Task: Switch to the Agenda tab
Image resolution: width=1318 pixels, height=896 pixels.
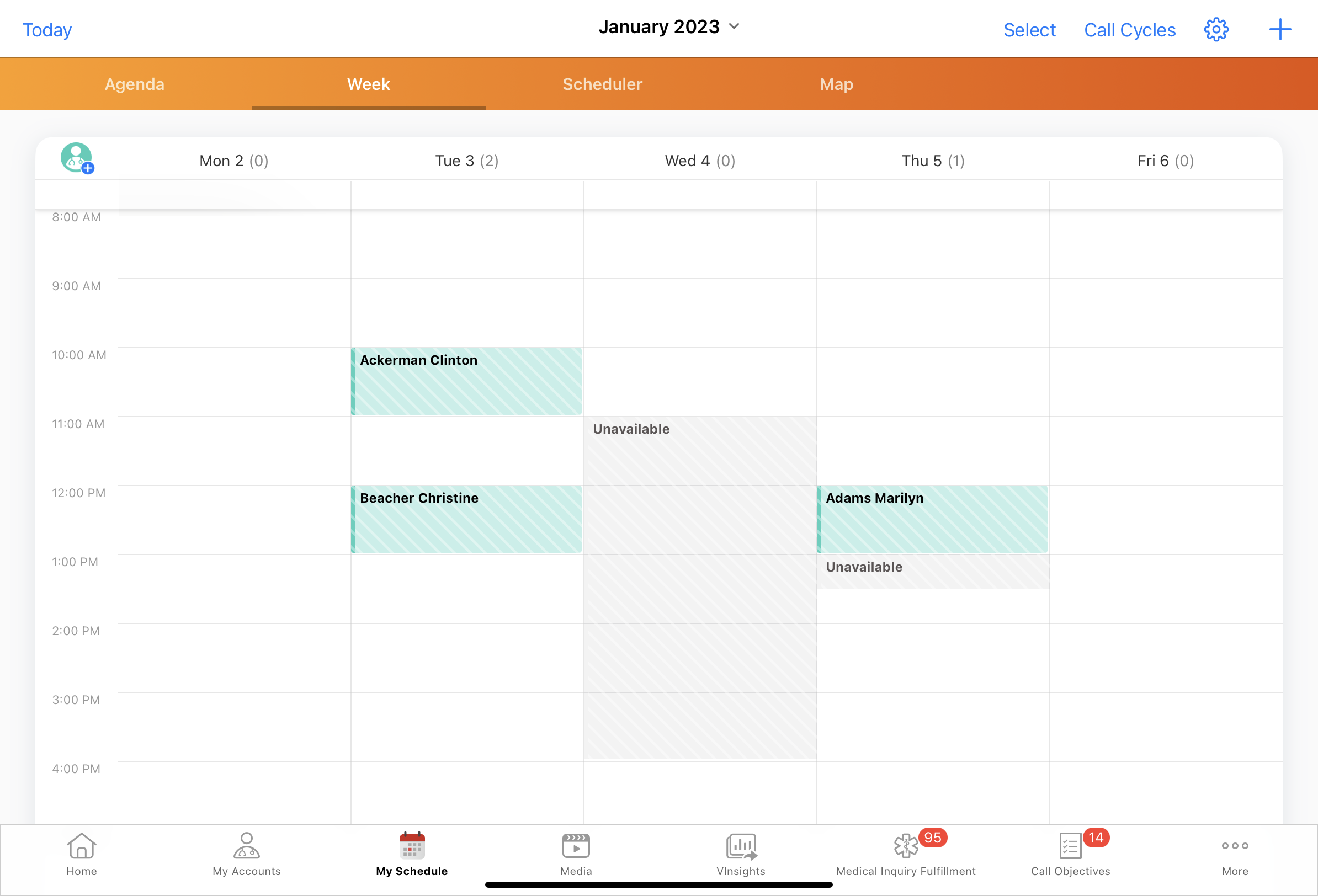Action: click(x=135, y=84)
